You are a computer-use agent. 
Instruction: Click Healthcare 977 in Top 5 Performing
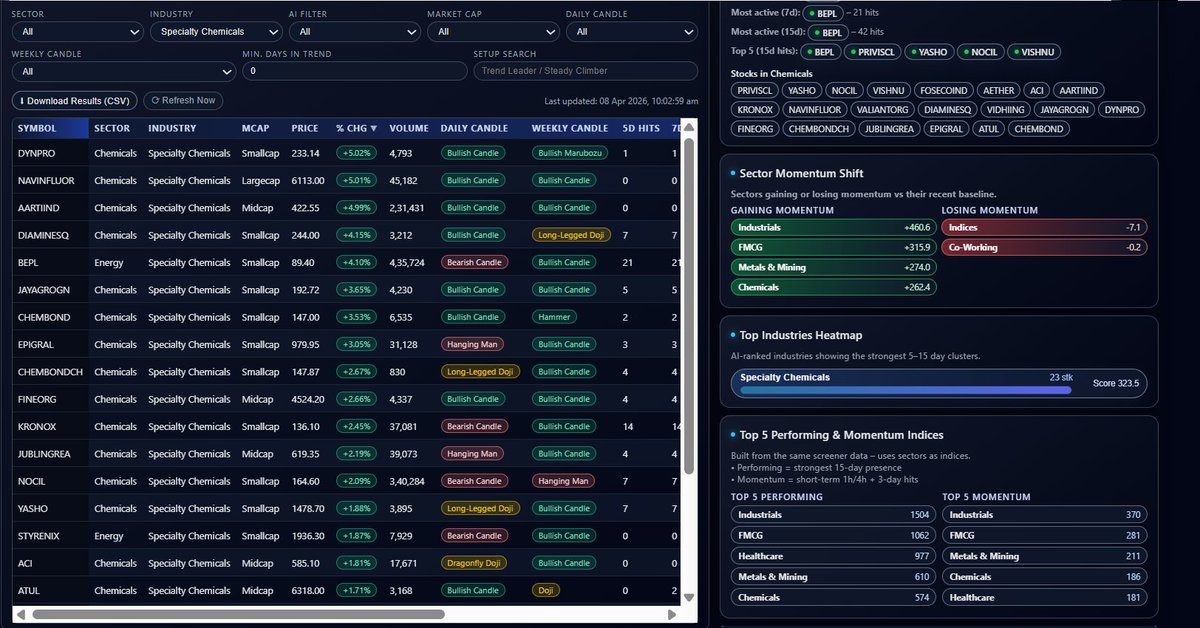(834, 556)
